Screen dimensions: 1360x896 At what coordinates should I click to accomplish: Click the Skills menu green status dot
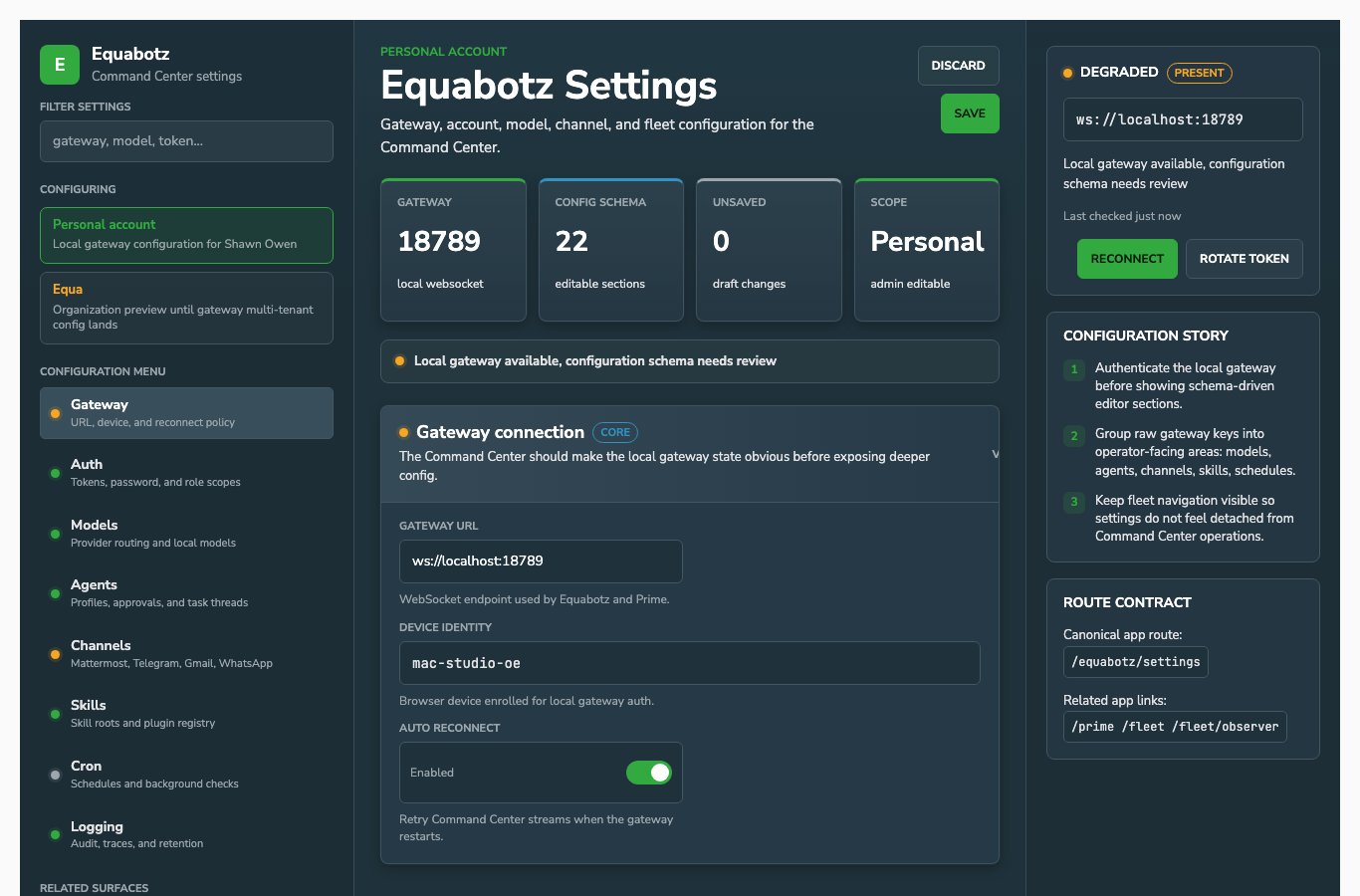click(55, 714)
